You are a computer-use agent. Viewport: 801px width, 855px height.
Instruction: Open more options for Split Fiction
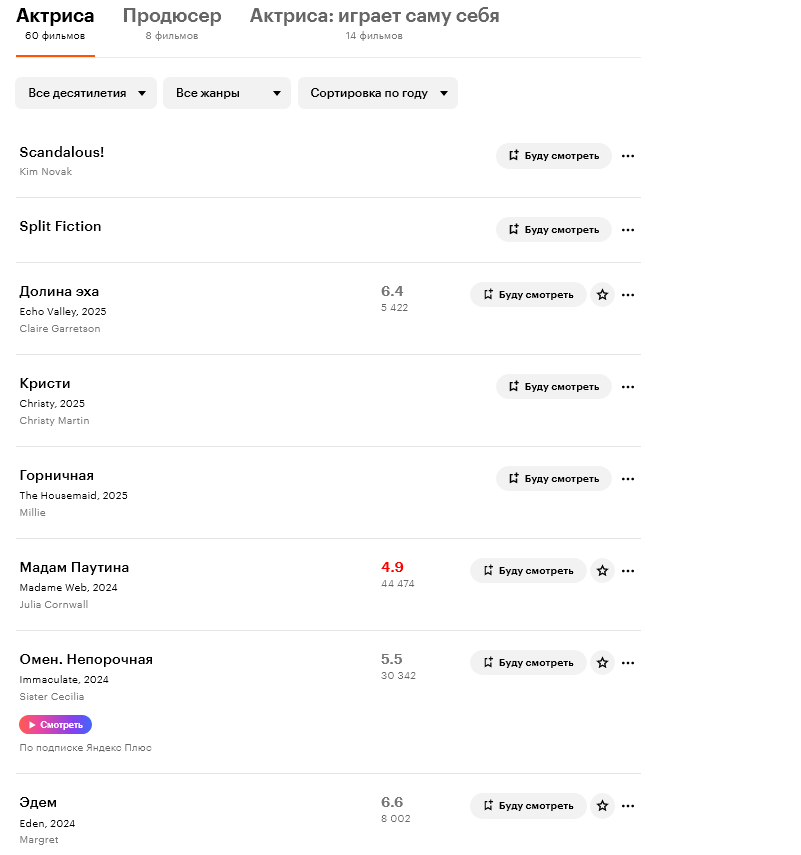(x=628, y=230)
